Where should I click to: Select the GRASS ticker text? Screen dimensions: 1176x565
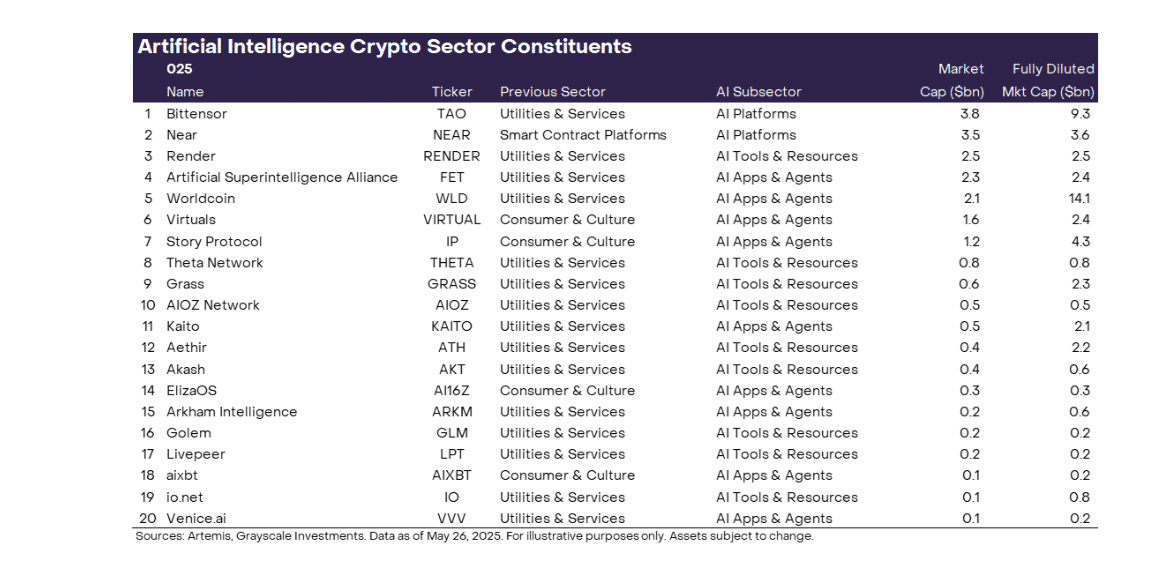pos(452,284)
